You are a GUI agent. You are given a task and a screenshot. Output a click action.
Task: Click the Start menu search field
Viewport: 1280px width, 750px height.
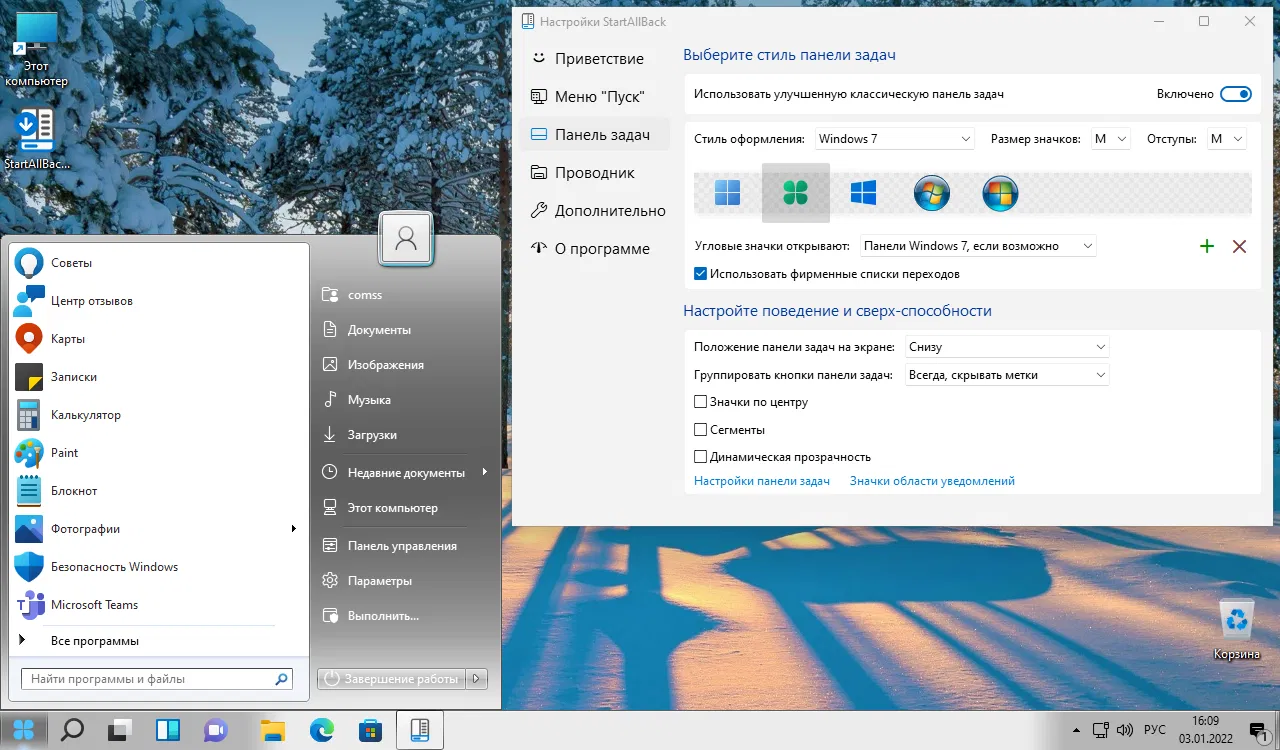(x=150, y=679)
